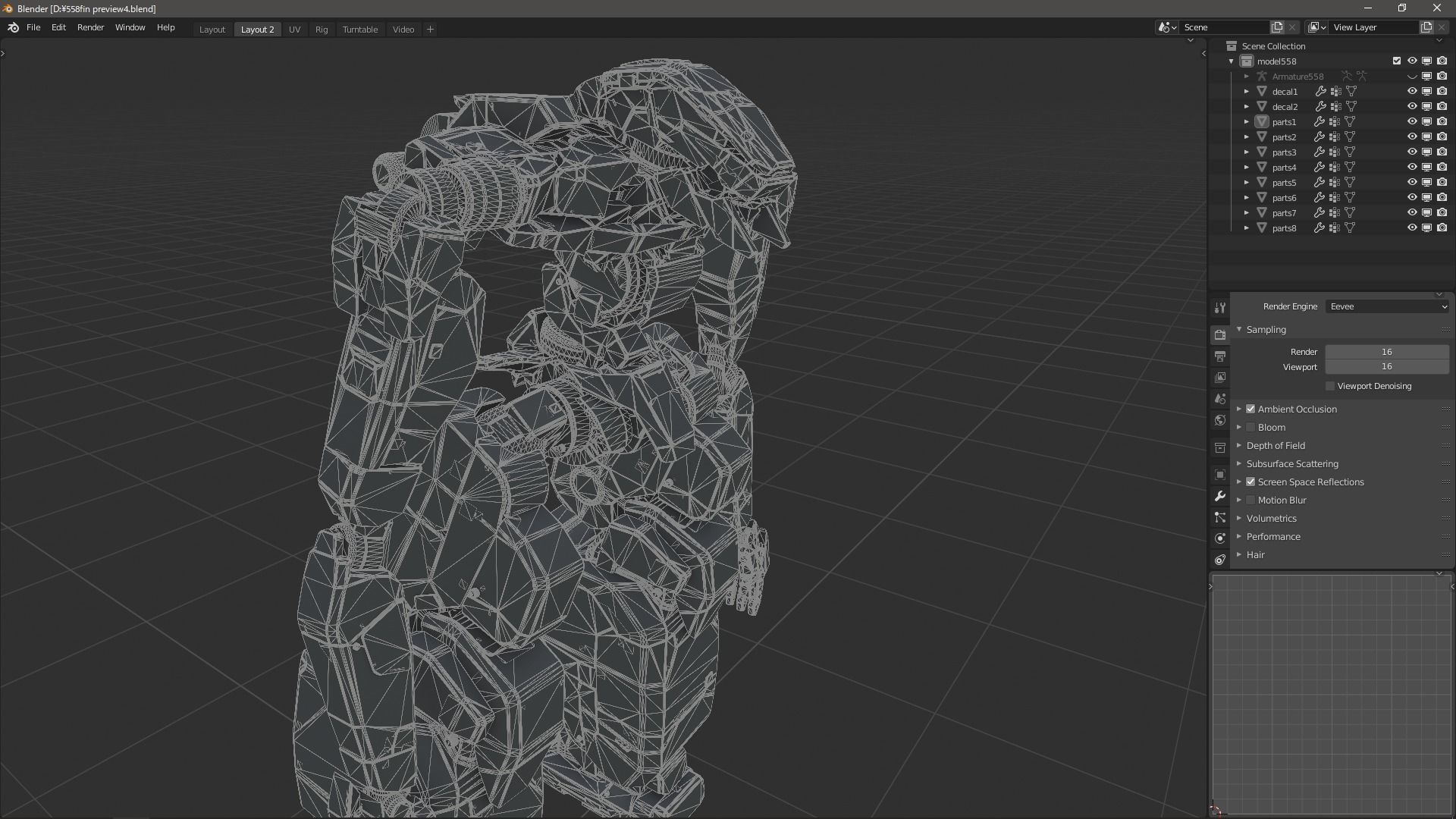The height and width of the screenshot is (819, 1456).
Task: Switch to the Video workspace tab
Action: point(403,30)
